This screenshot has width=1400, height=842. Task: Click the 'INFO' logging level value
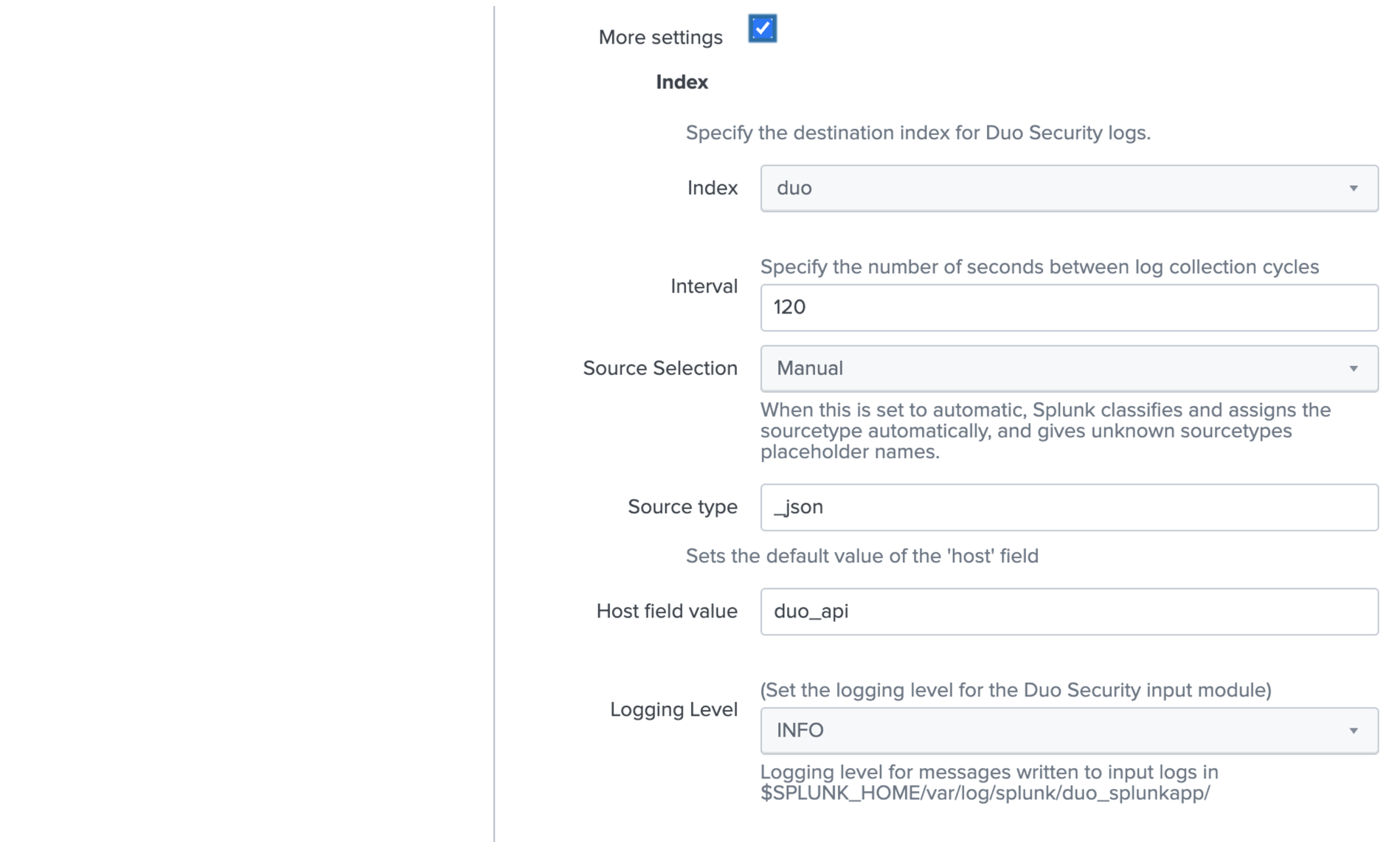pyautogui.click(x=800, y=730)
